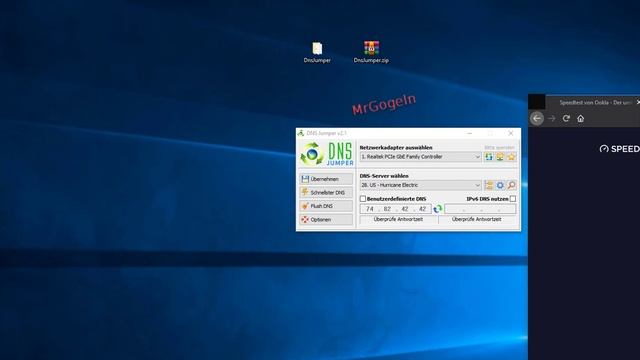Open the DnsJumper.zip archive icon
Viewport: 640px width, 360px height.
point(371,52)
